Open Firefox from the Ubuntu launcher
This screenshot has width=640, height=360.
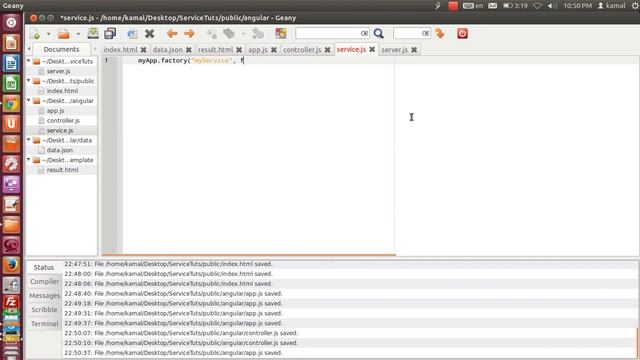pos(11,265)
